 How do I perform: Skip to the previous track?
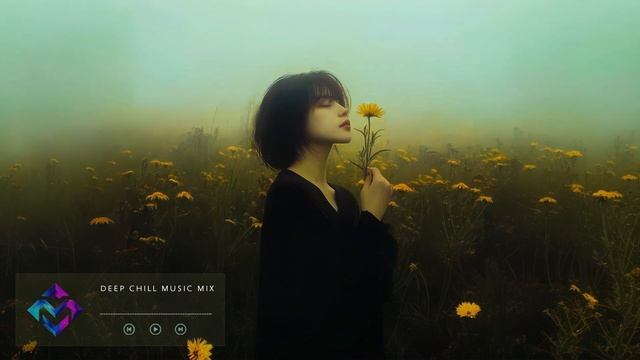pyautogui.click(x=129, y=329)
